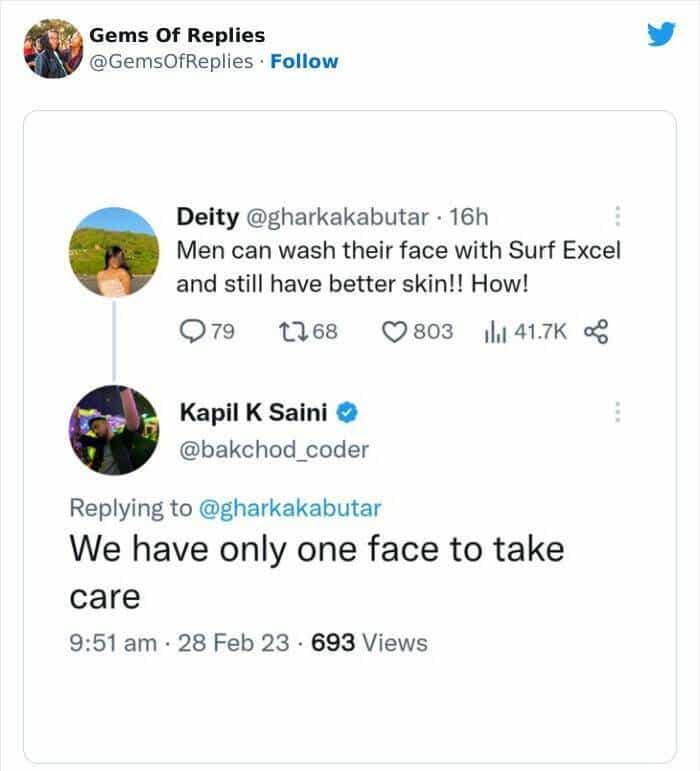Click the 9:51 am 28 Feb 23 timestamp
The image size is (700, 771).
click(x=183, y=643)
